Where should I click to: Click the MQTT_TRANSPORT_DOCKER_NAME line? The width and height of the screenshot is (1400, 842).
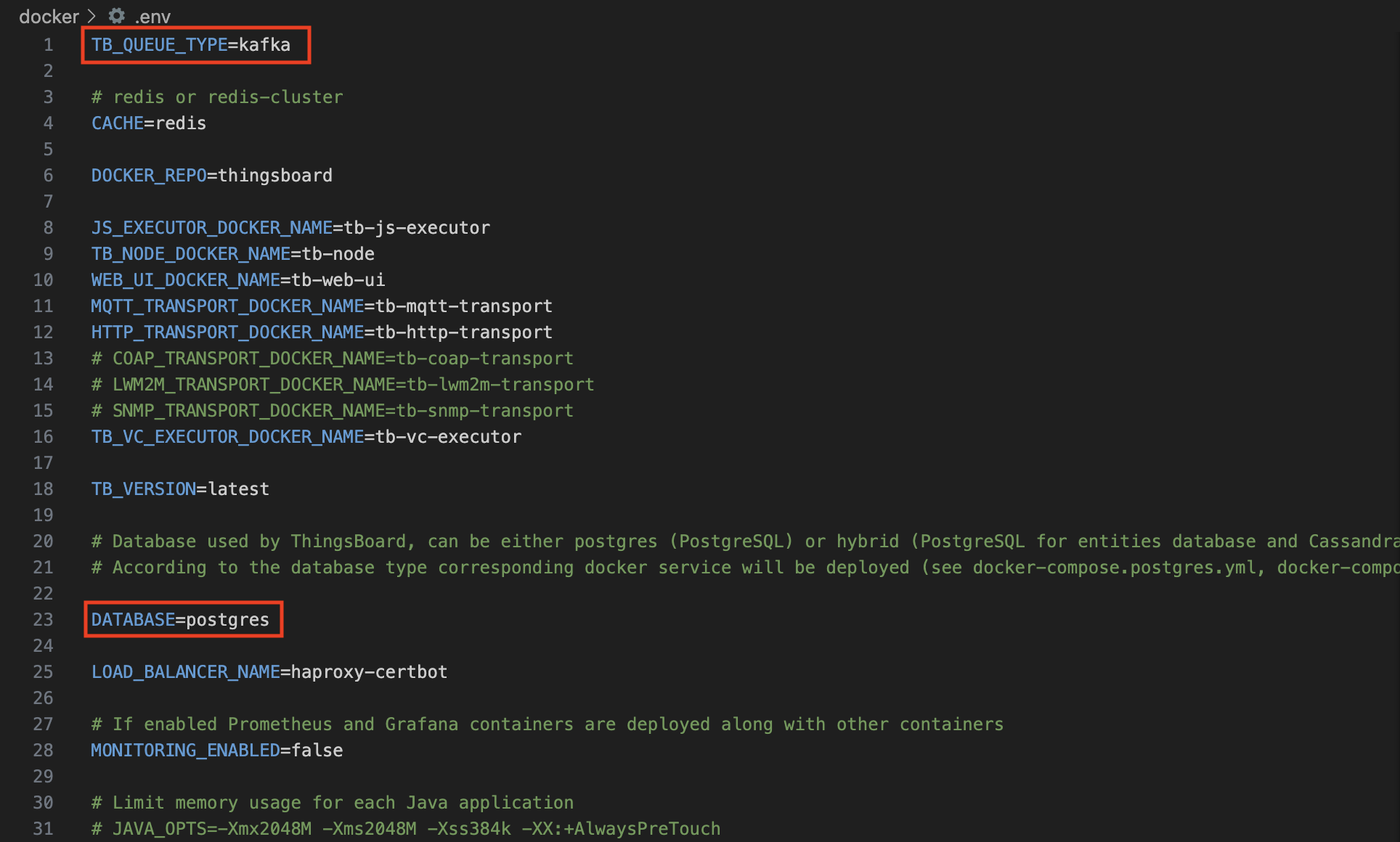coord(321,306)
